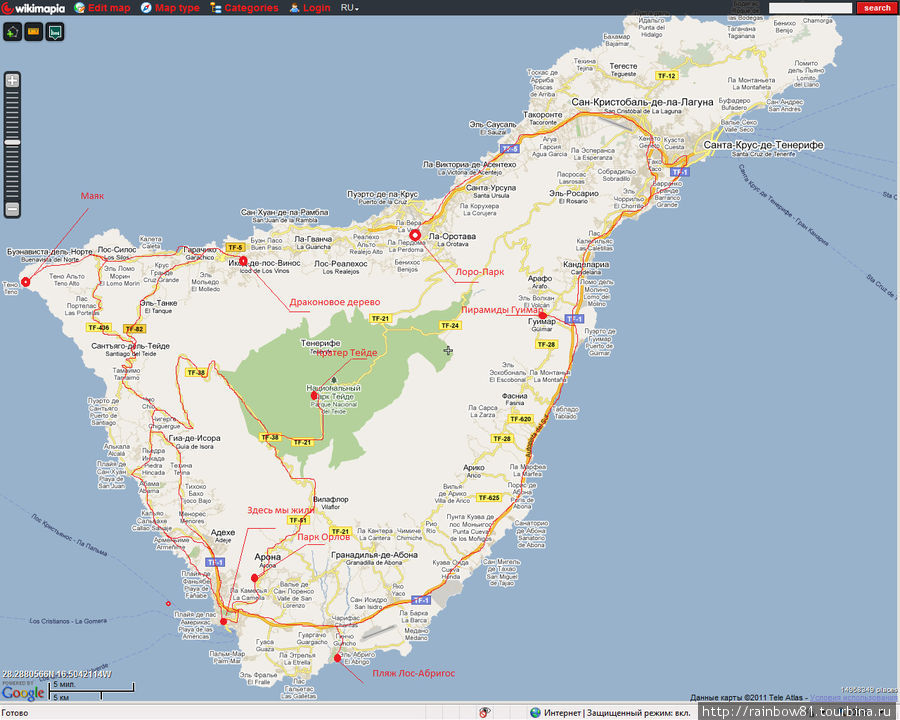Click the lighthouse marker near Buenavista del Norte
900x720 pixels.
[26, 281]
